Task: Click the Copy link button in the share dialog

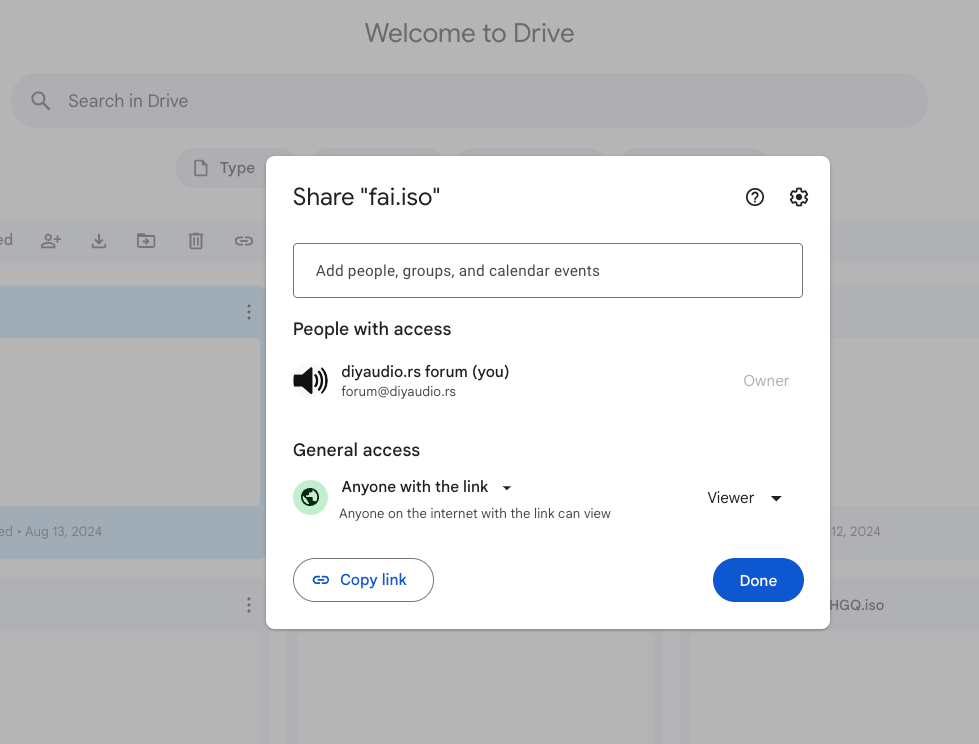Action: (363, 580)
